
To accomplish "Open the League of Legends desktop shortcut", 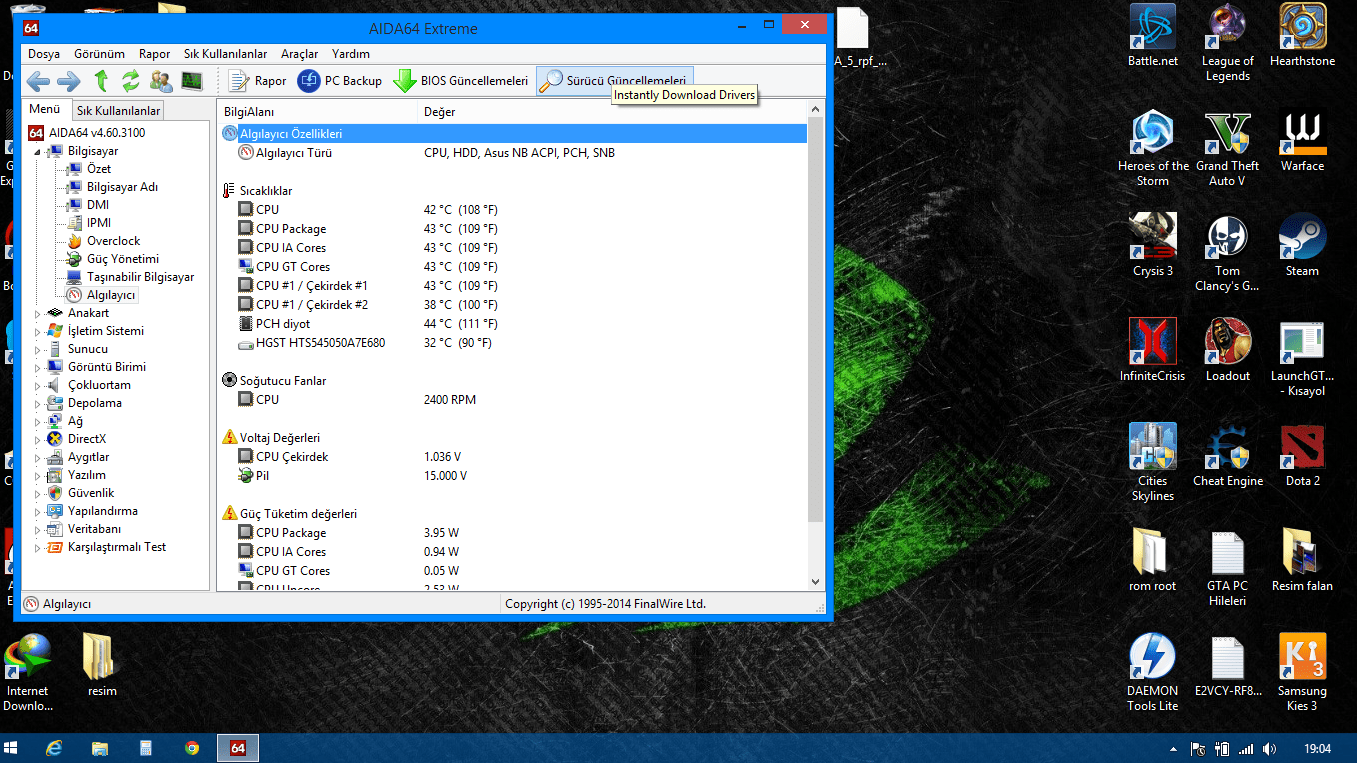I will click(1227, 43).
